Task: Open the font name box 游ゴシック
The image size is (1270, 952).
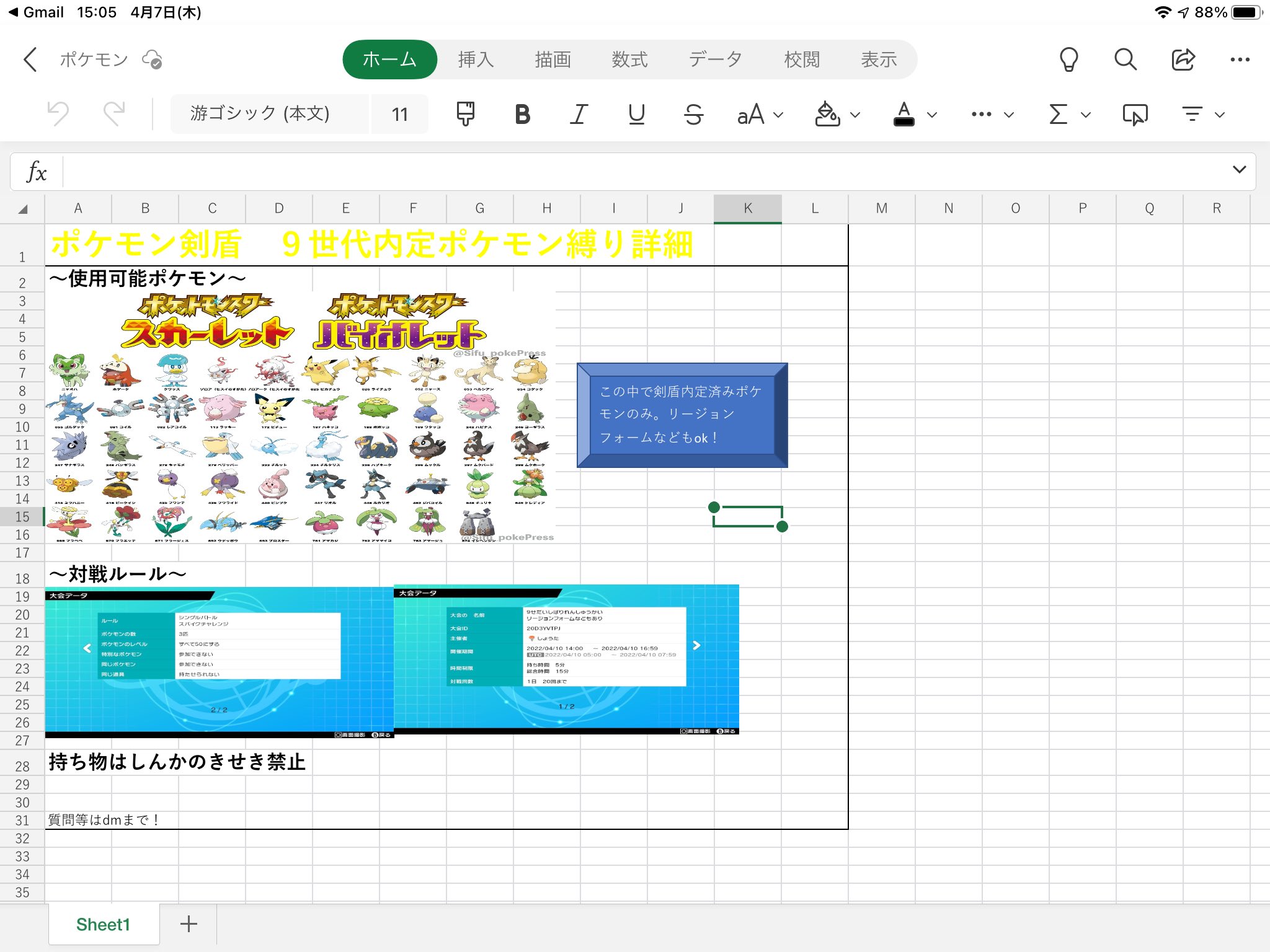Action: (x=269, y=114)
